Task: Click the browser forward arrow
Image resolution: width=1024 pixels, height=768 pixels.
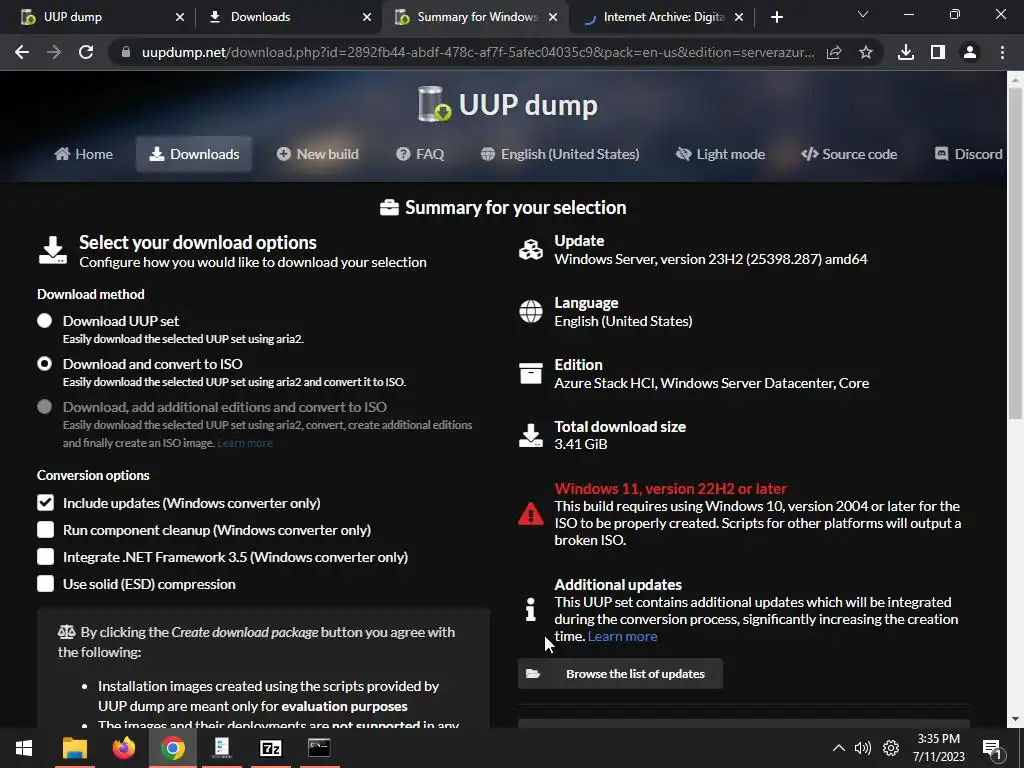Action: (54, 52)
